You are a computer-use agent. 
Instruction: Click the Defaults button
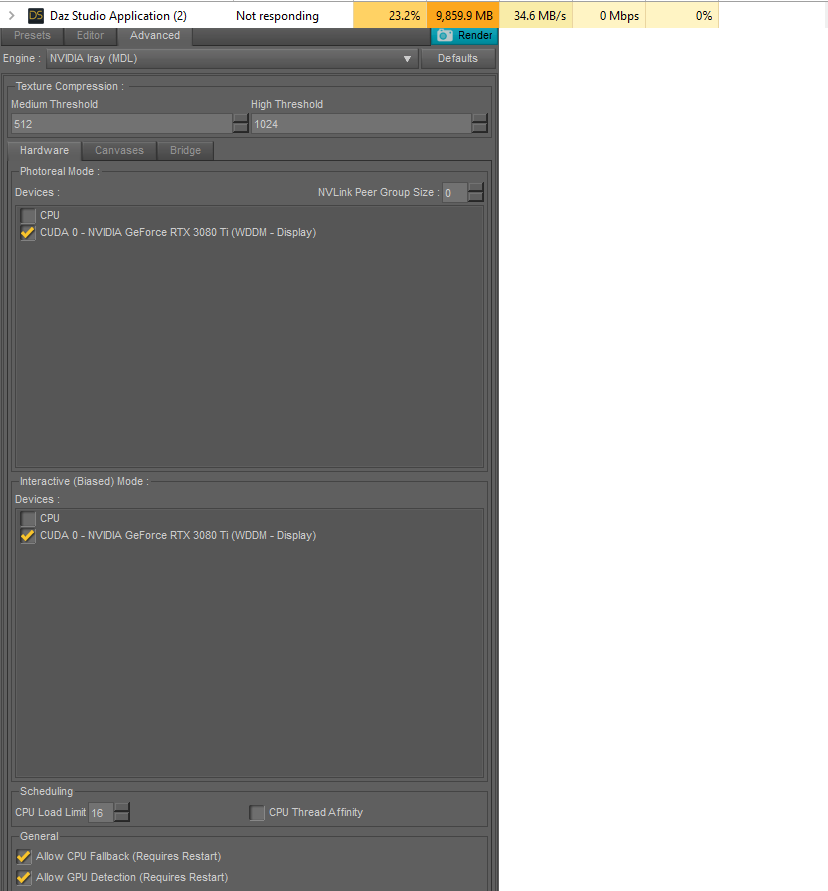(457, 59)
